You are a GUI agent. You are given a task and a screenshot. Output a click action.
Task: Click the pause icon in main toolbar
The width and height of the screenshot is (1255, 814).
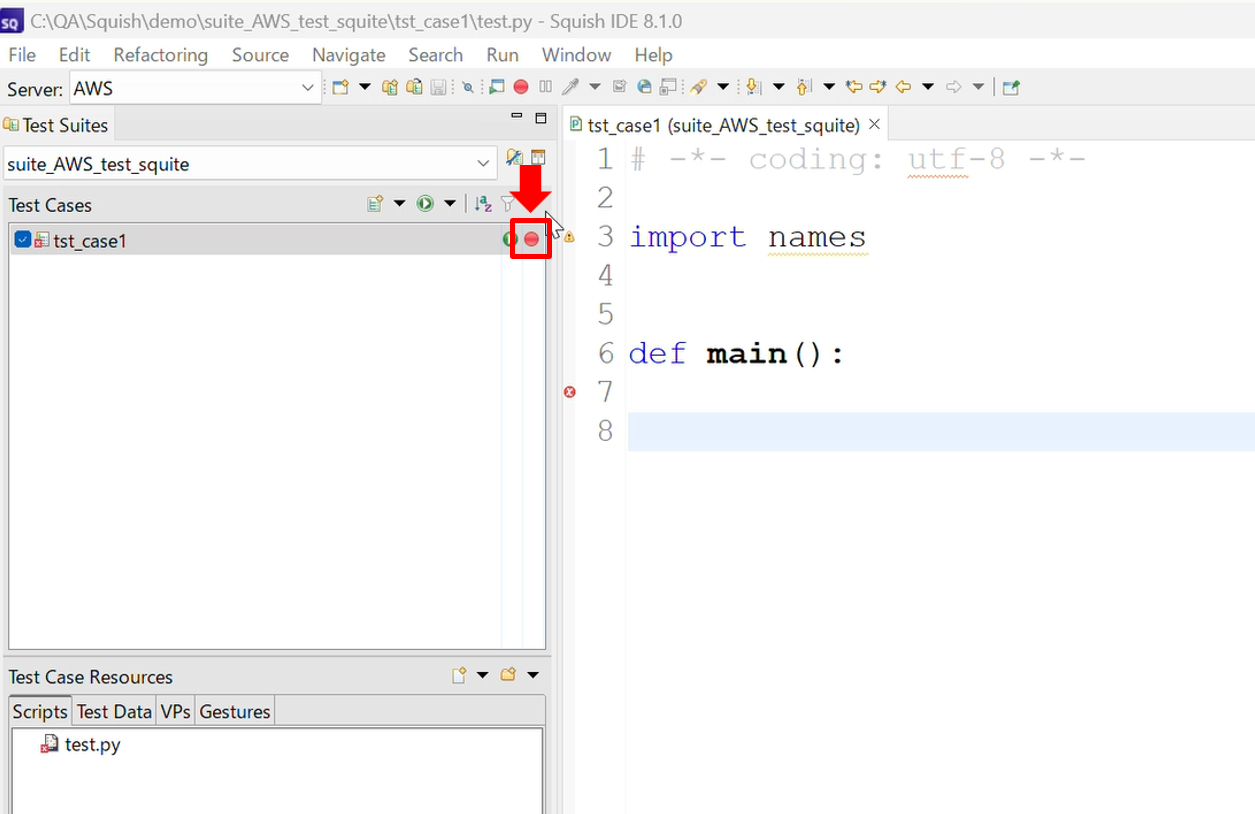click(x=545, y=87)
